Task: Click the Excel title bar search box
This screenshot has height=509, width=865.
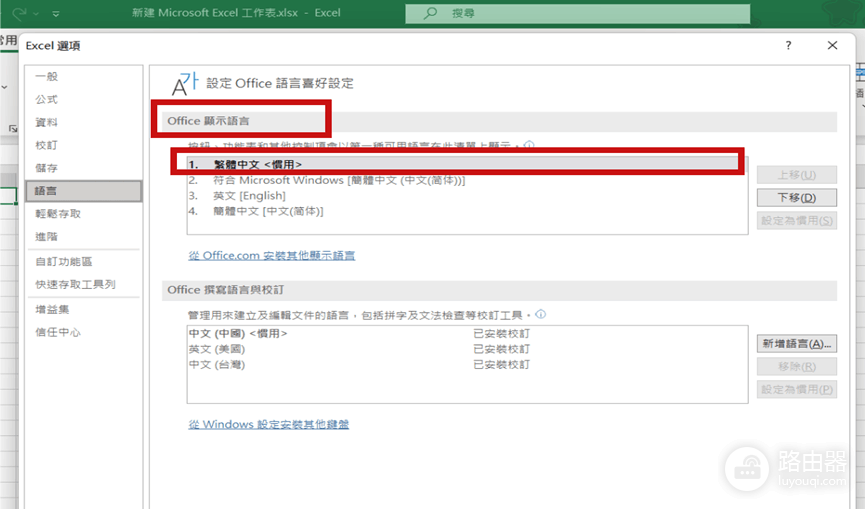Action: 578,13
